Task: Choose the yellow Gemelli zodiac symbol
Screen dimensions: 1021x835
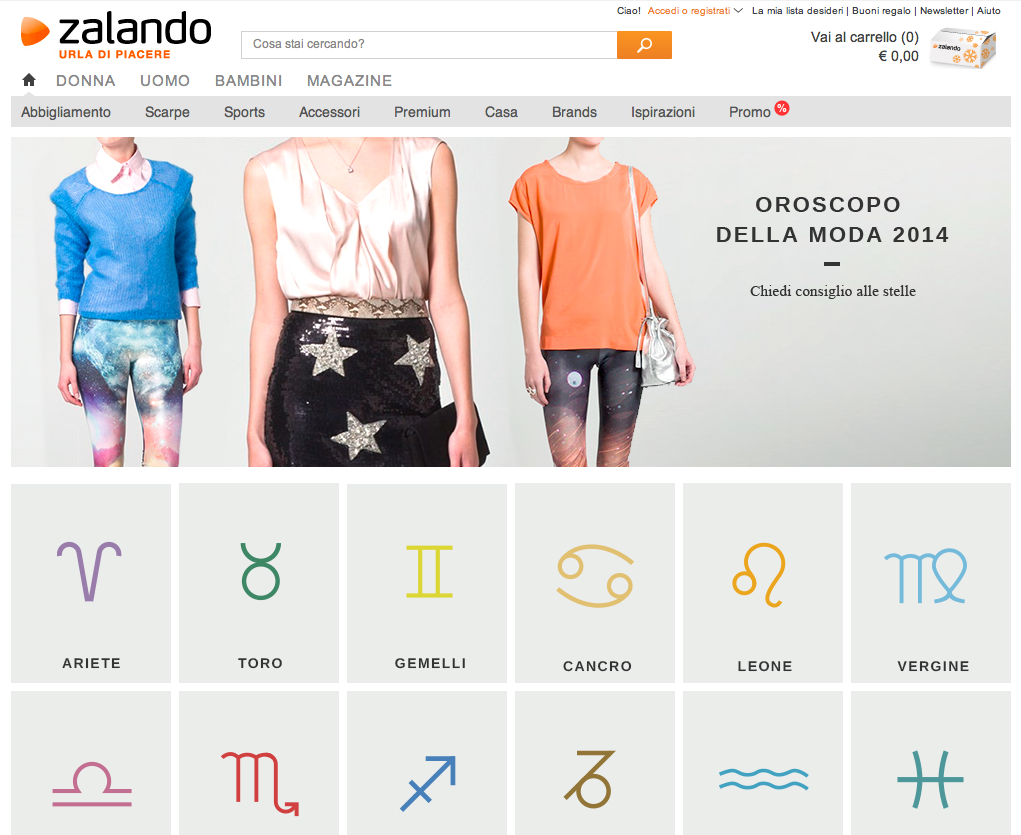Action: point(429,571)
